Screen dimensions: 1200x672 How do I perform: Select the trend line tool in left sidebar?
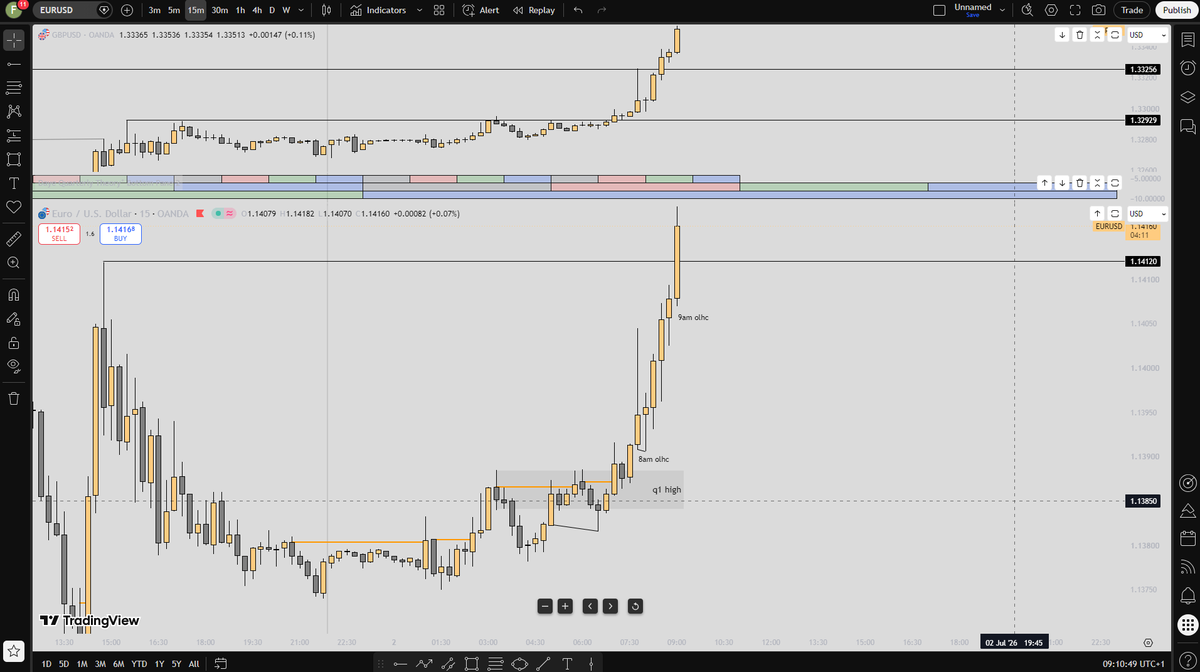14,65
